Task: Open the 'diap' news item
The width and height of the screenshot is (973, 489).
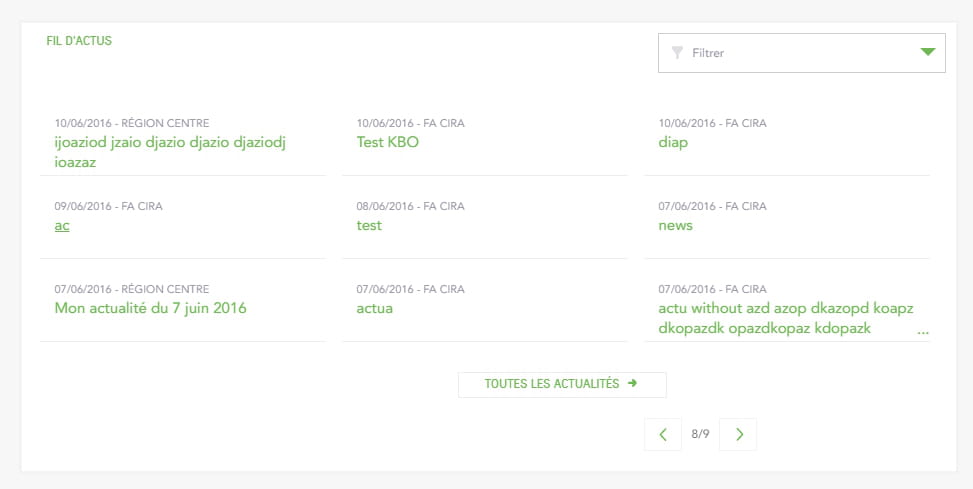Action: [673, 143]
